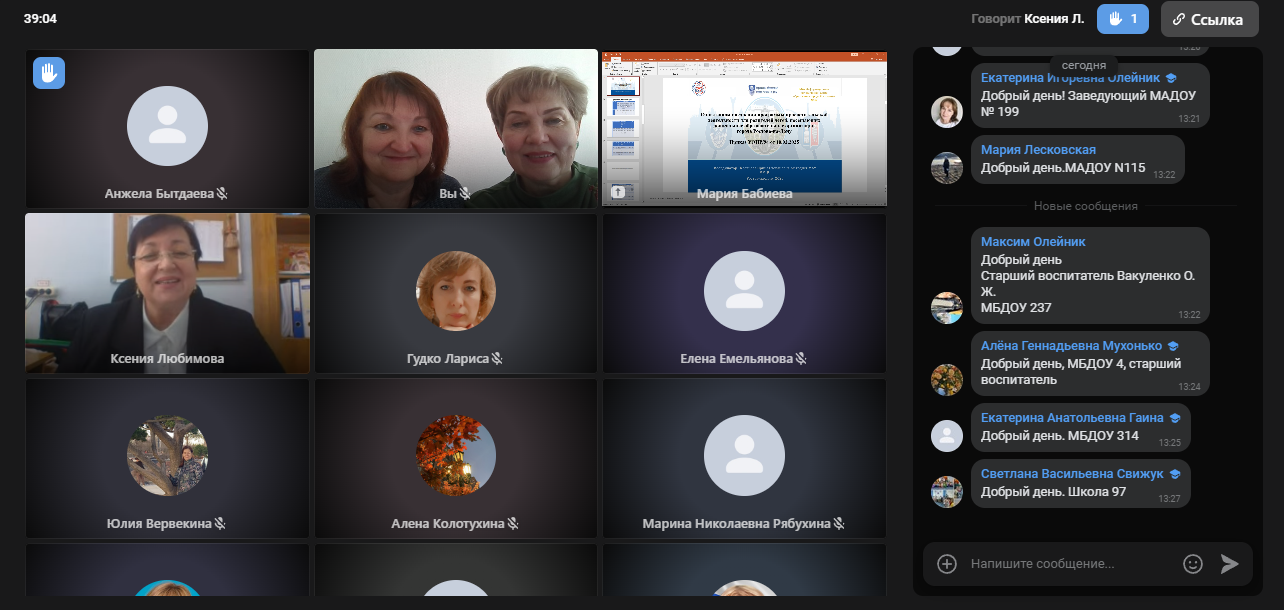Copy the meeting link via Ссылка button
Viewport: 1284px width, 610px height.
[1209, 19]
